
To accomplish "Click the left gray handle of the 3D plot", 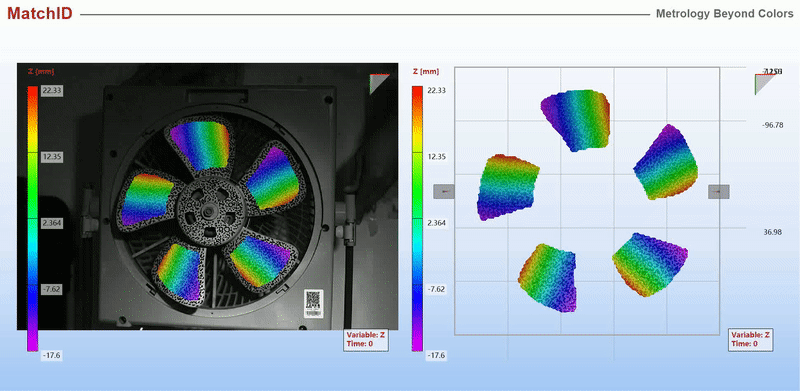I will pyautogui.click(x=443, y=192).
